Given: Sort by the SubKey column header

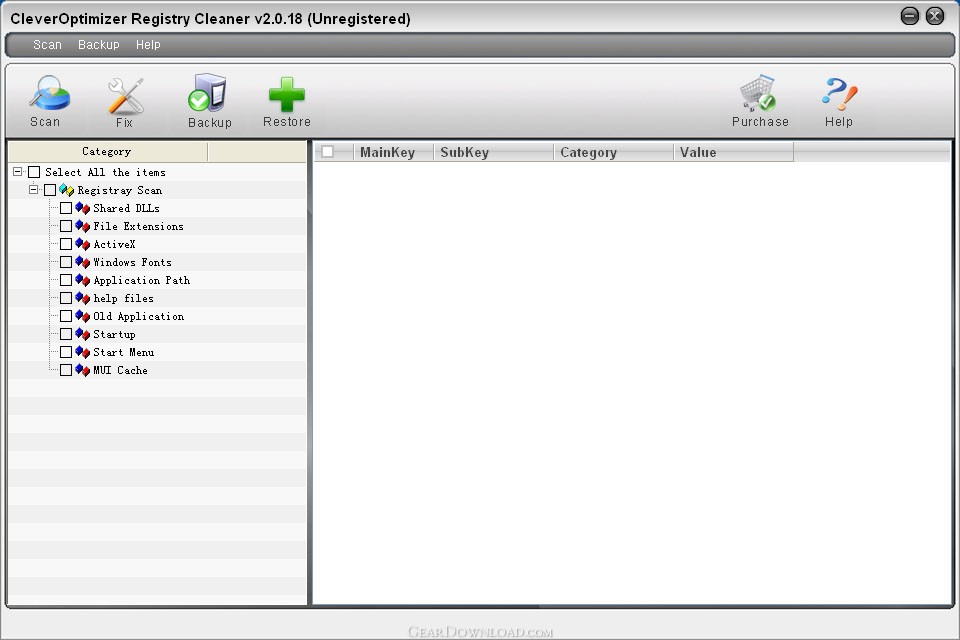Looking at the screenshot, I should click(493, 152).
